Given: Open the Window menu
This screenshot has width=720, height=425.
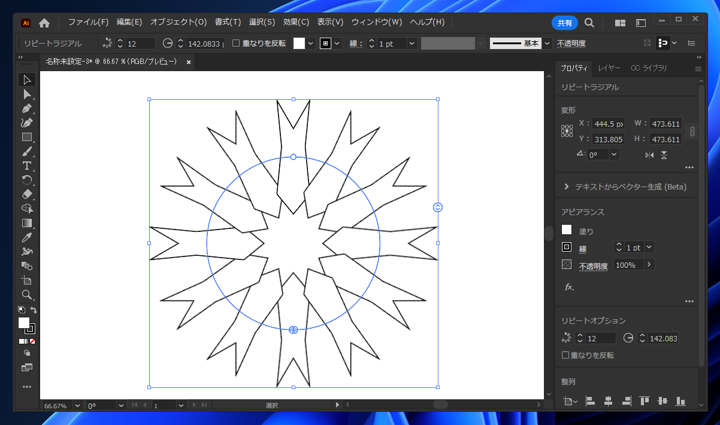Looking at the screenshot, I should tap(377, 22).
